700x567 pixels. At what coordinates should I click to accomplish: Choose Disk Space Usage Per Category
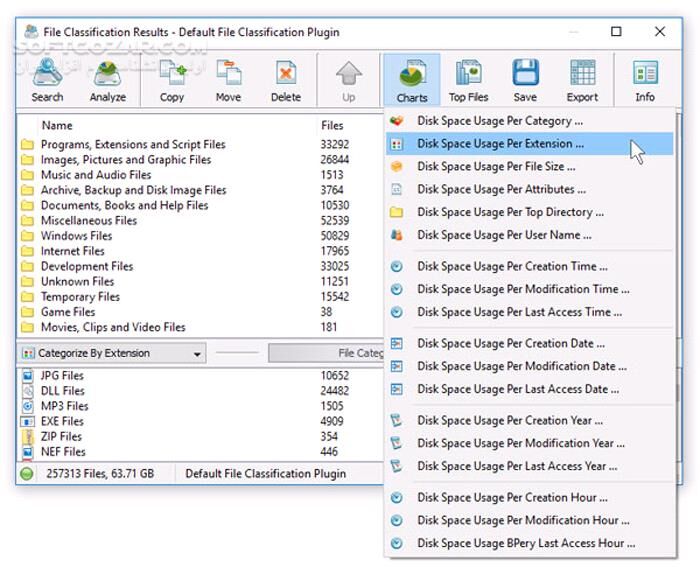click(500, 121)
